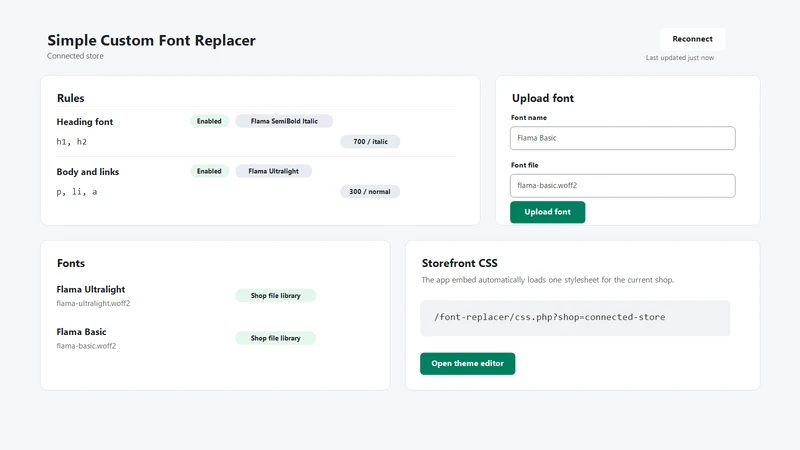
Task: Click the Connected store subtitle
Action: click(x=76, y=56)
